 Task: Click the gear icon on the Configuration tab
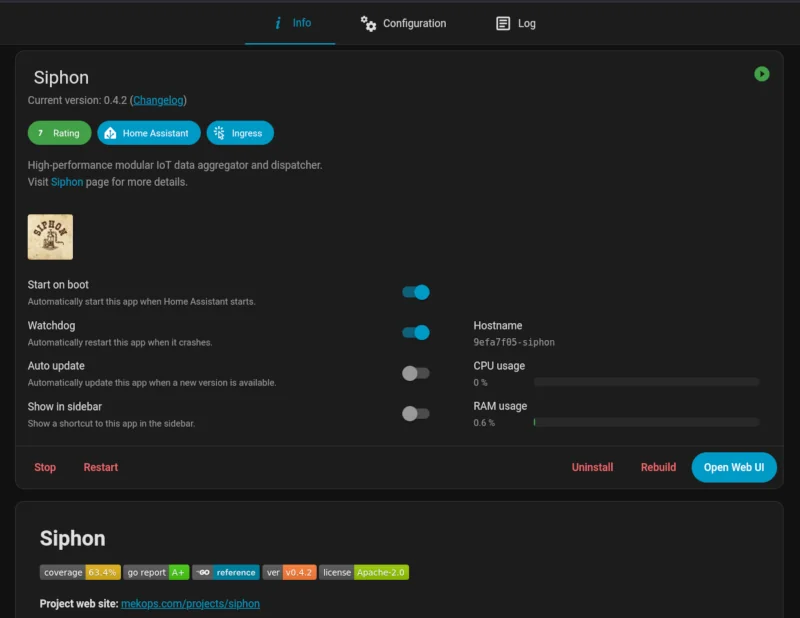[x=367, y=23]
